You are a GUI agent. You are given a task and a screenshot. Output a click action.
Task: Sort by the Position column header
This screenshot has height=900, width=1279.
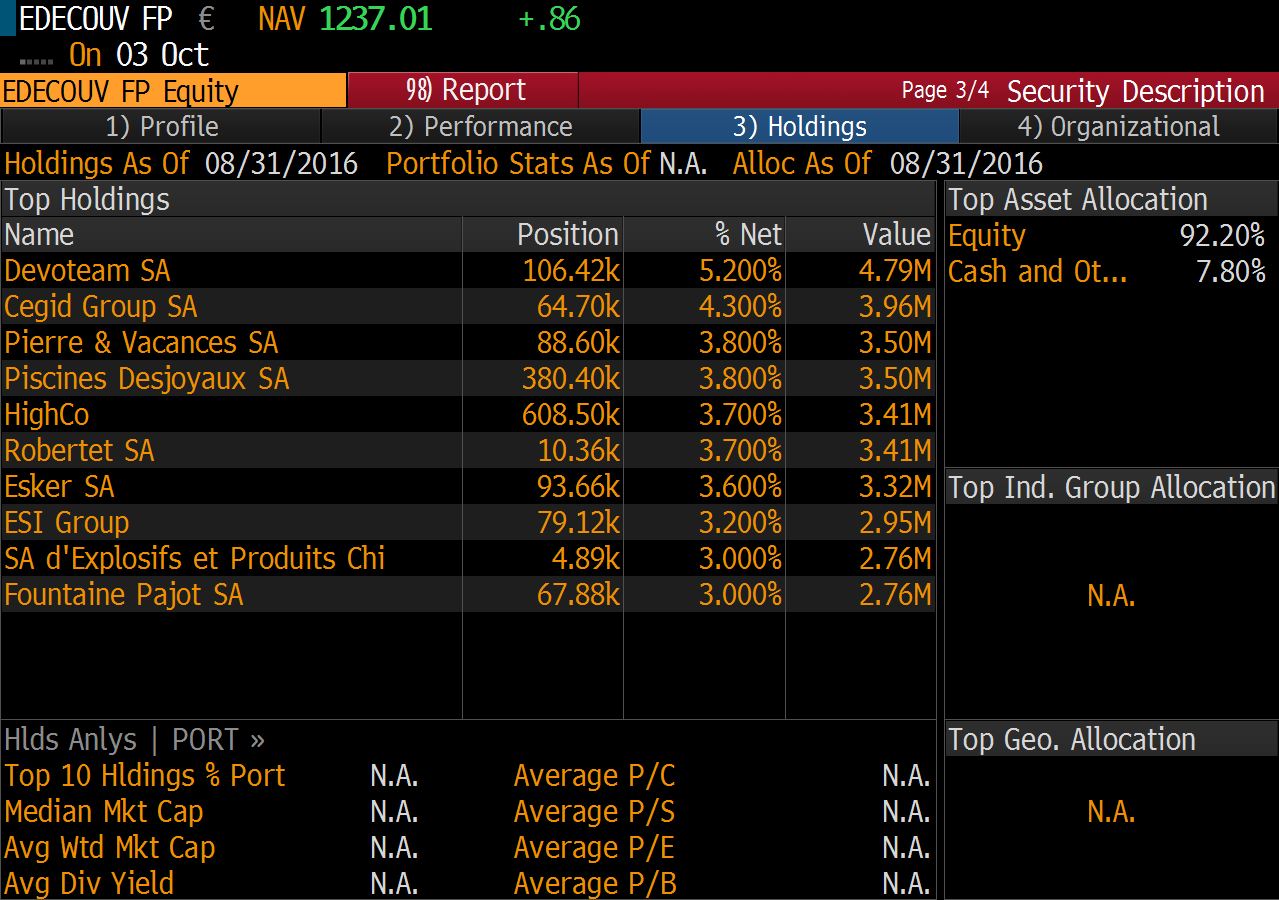(x=567, y=235)
